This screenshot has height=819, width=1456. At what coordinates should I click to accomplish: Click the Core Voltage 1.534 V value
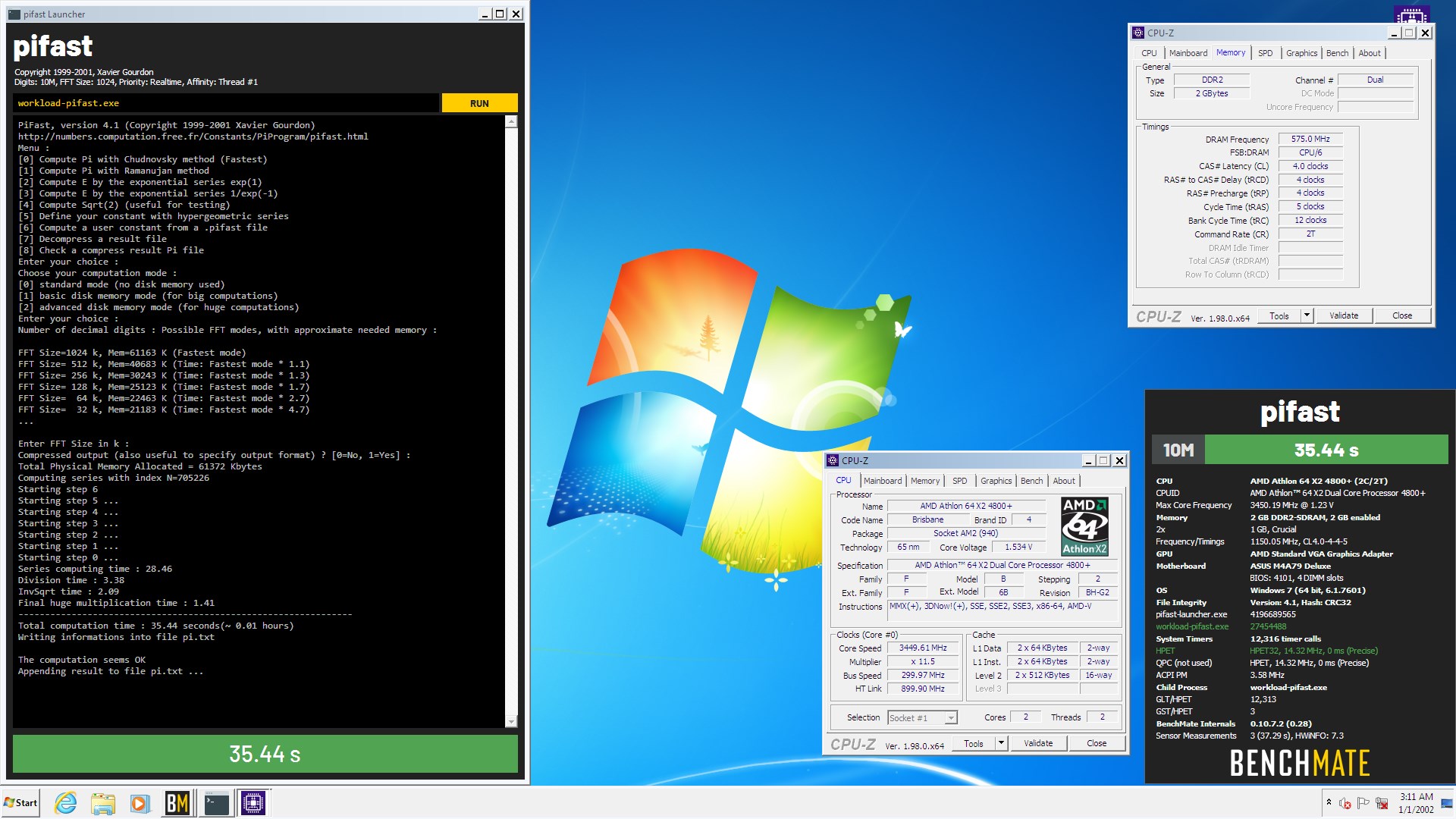pos(1018,547)
